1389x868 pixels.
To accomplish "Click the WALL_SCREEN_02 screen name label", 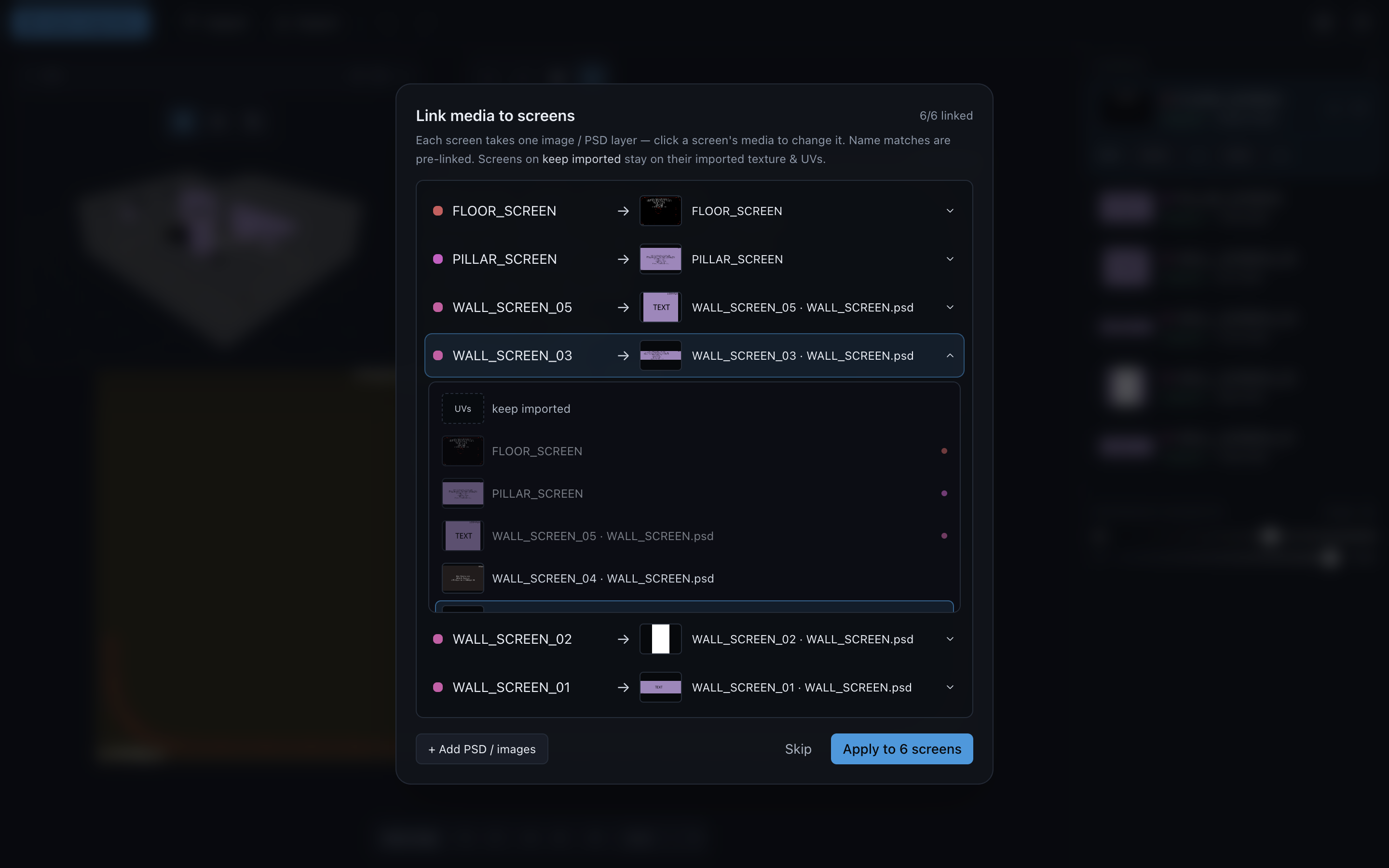I will tap(512, 639).
